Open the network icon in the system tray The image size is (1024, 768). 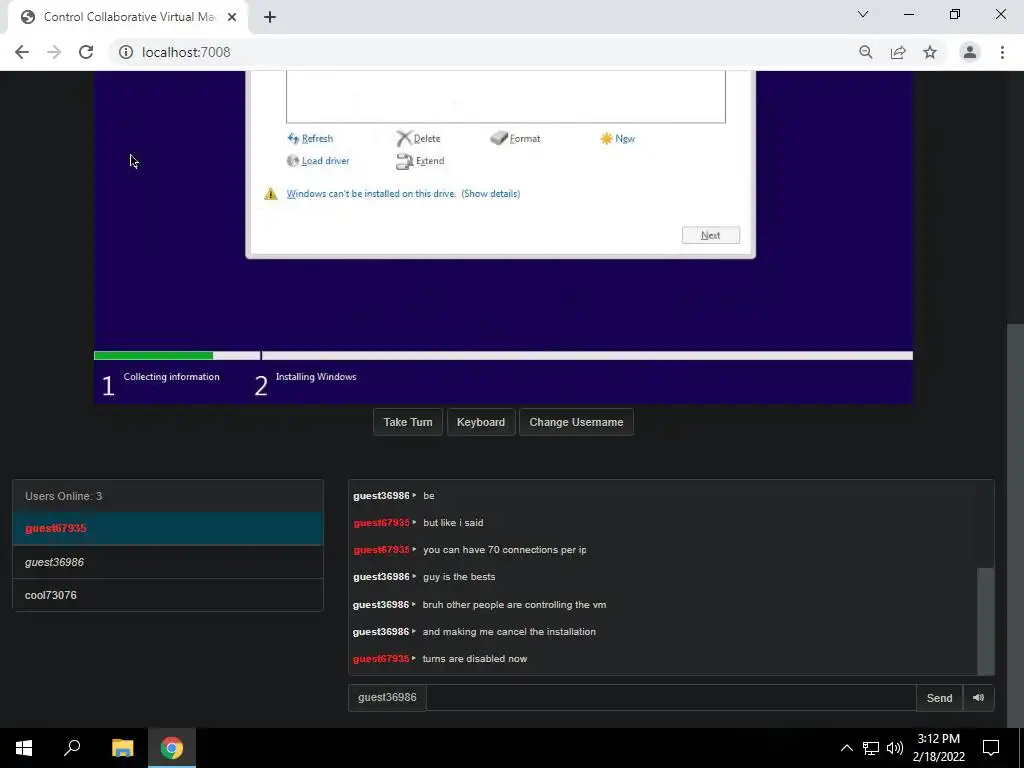871,748
